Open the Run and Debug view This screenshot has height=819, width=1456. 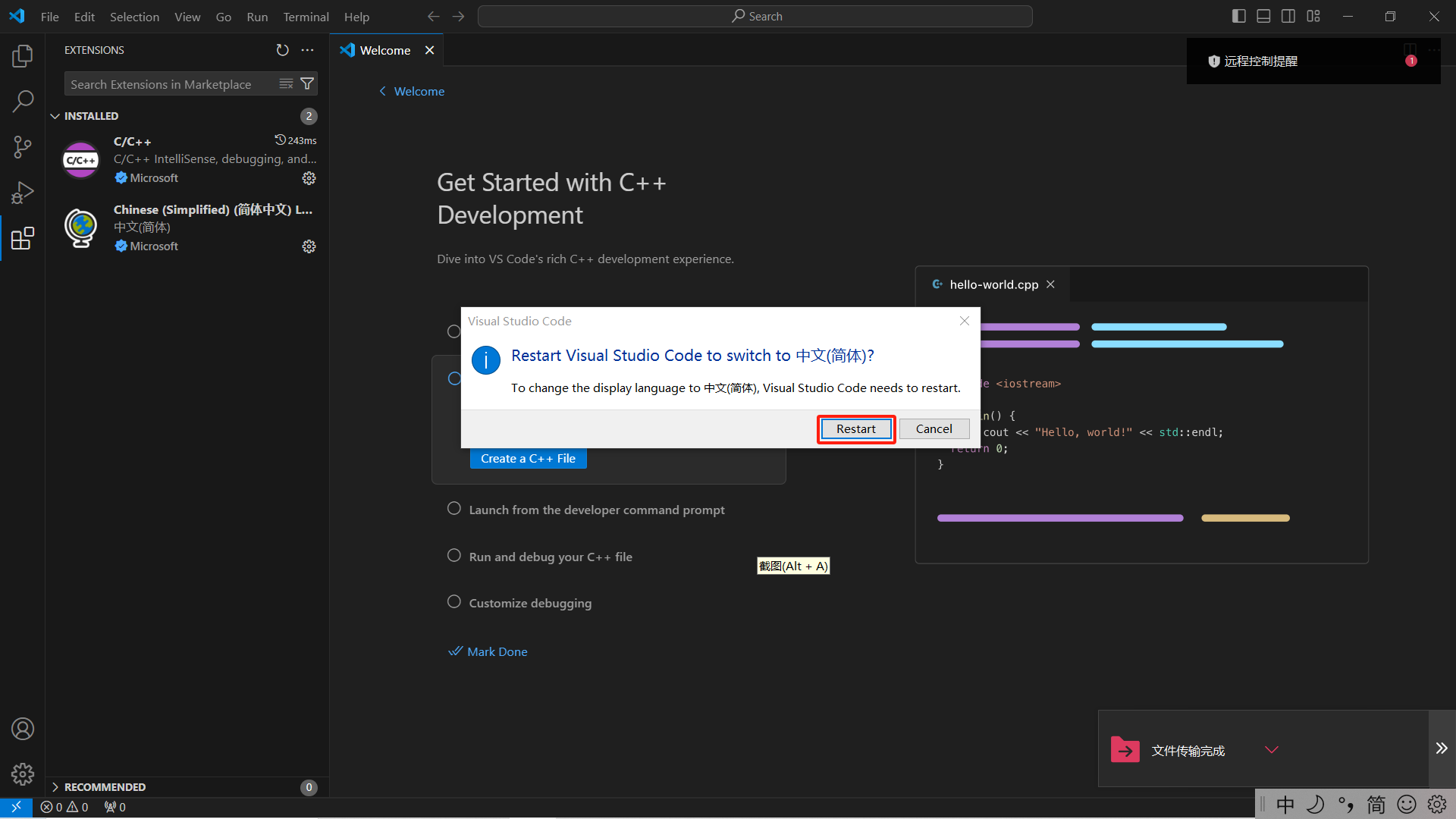click(23, 193)
